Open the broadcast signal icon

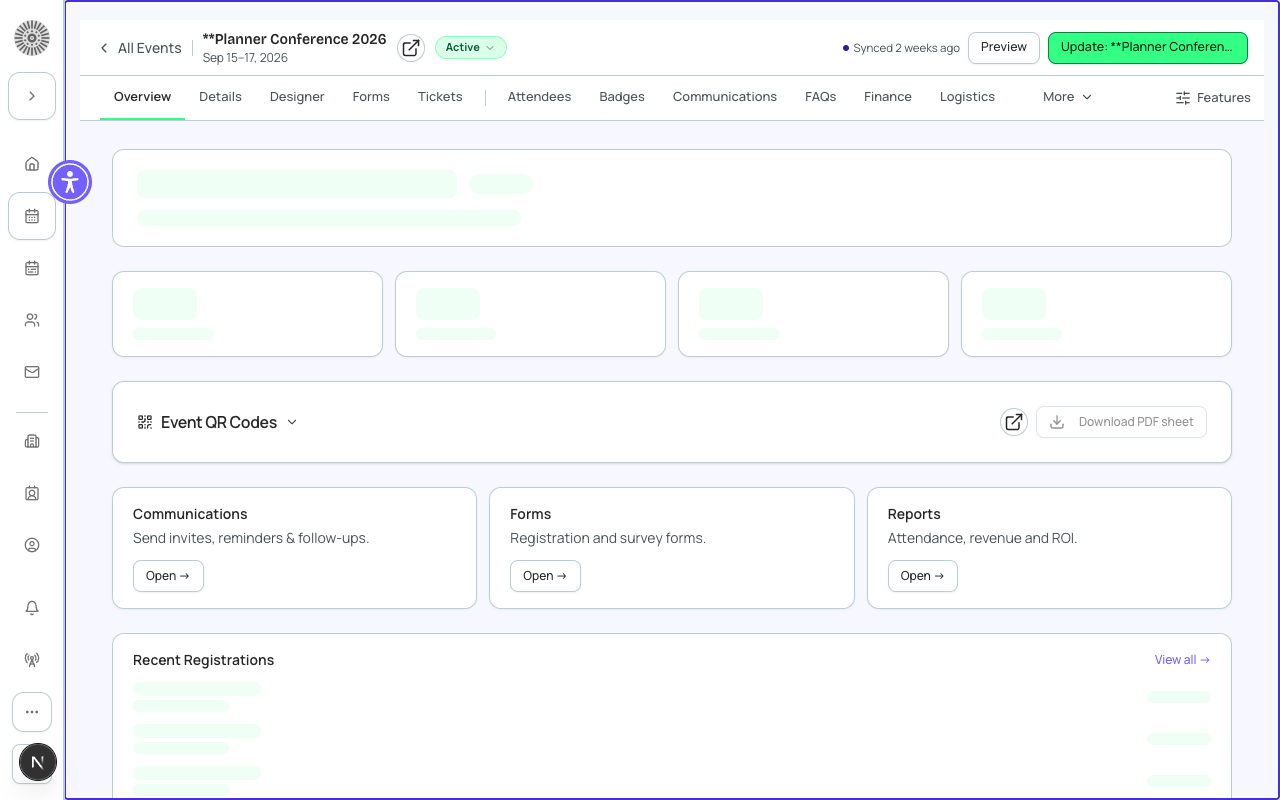(32, 660)
